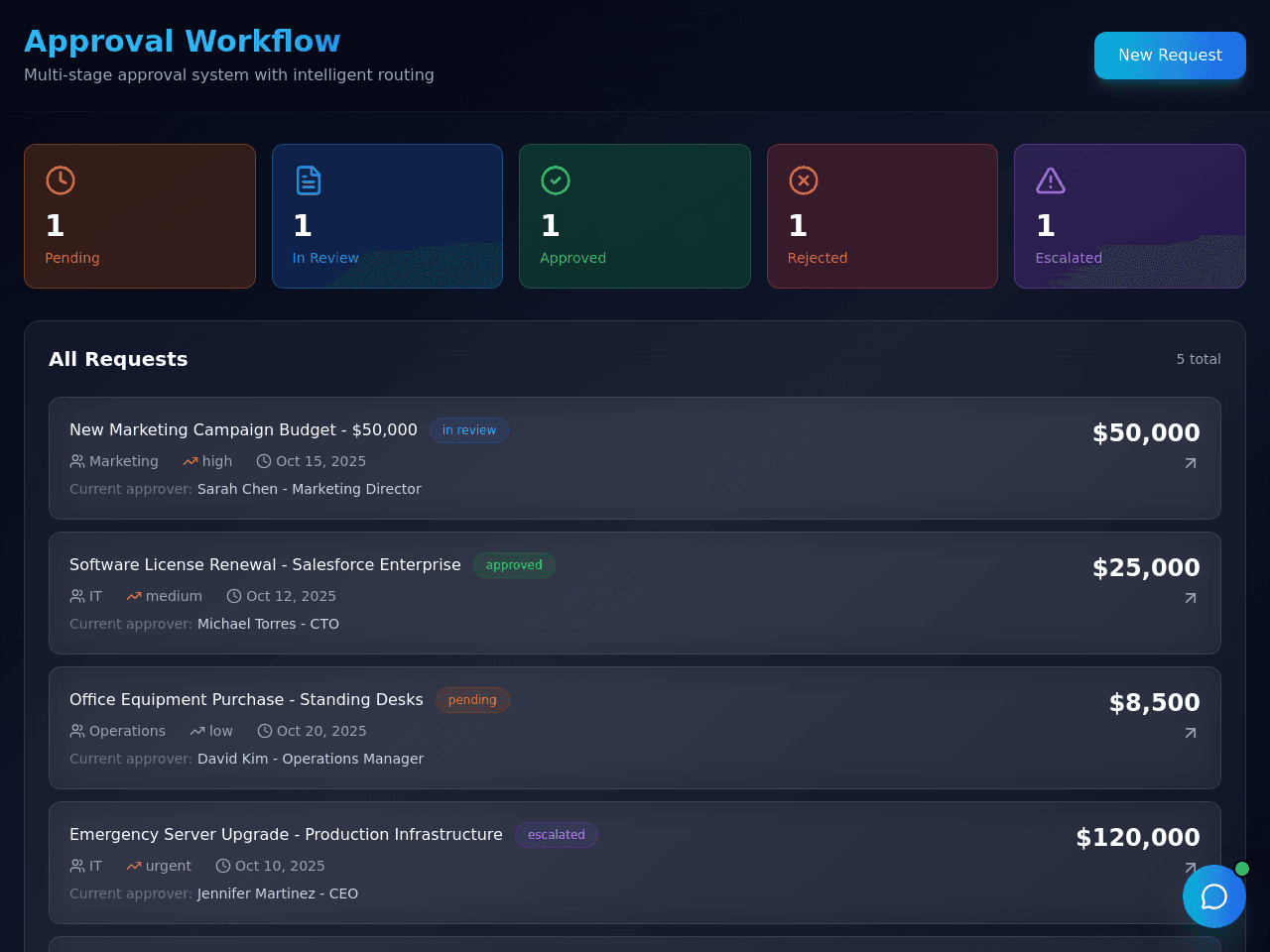Open the chat bubble floating button
This screenshot has width=1270, height=952.
[1214, 896]
